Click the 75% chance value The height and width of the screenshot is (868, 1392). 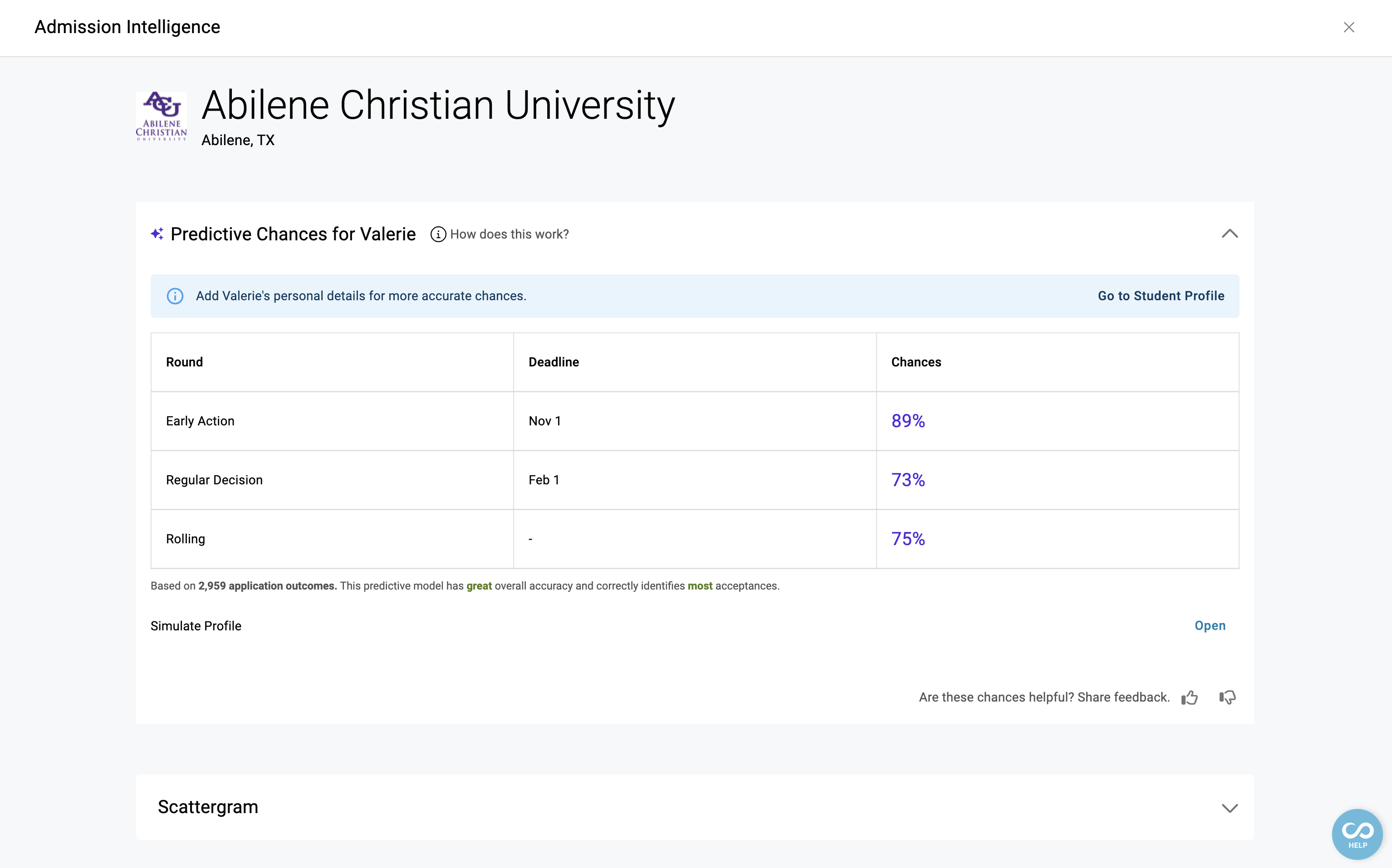tap(908, 539)
